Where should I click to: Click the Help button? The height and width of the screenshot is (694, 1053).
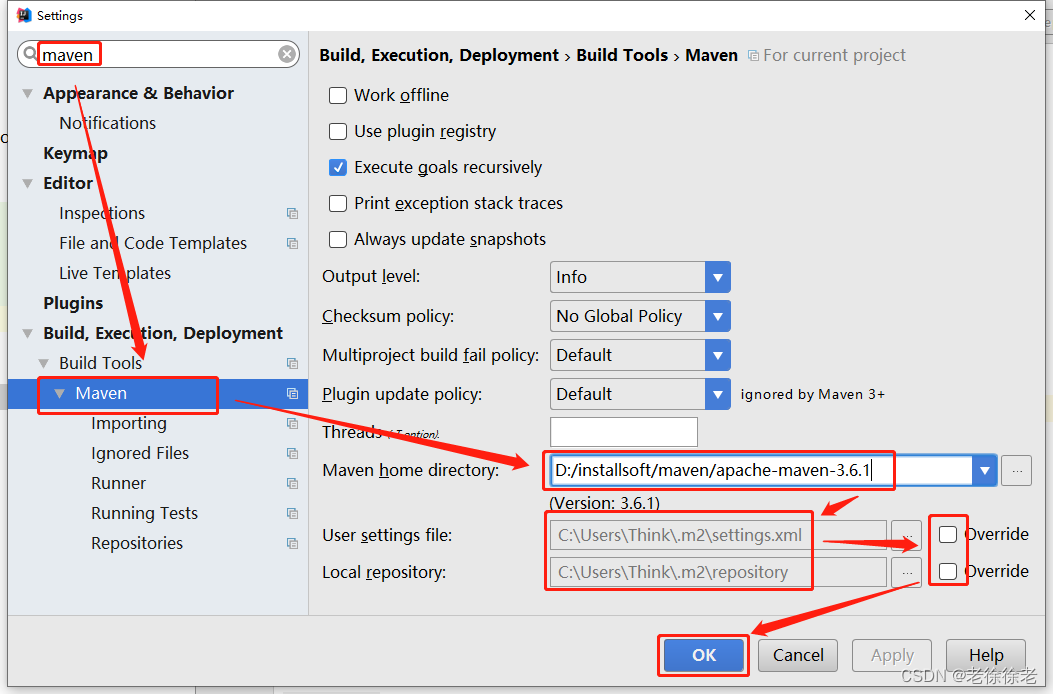tap(986, 656)
